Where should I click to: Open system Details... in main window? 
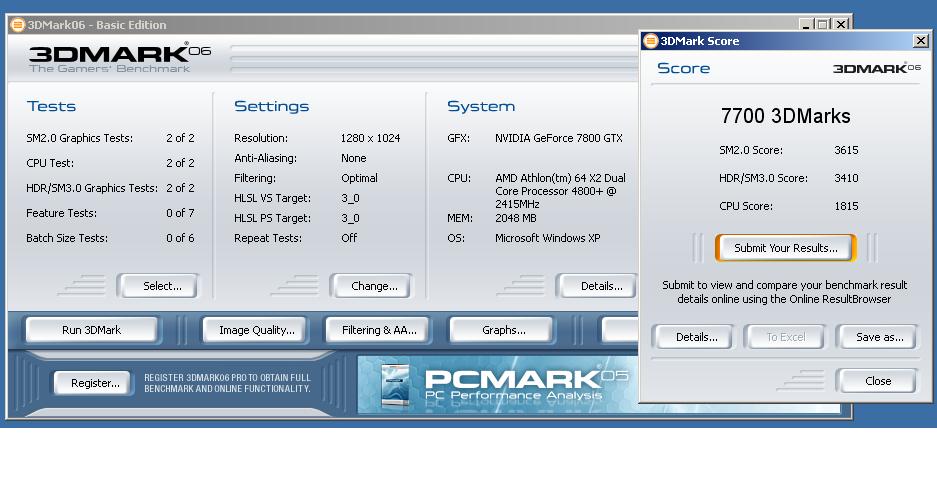click(x=599, y=286)
